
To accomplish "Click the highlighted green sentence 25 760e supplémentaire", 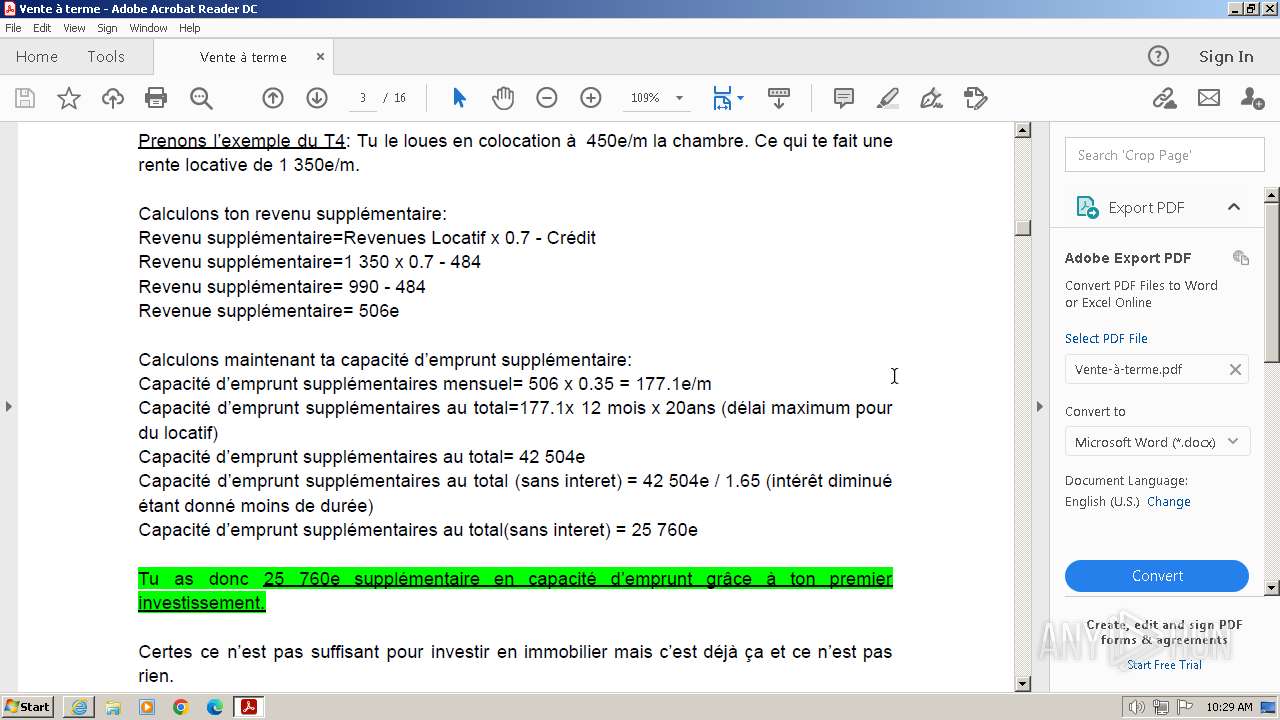I will [x=515, y=591].
